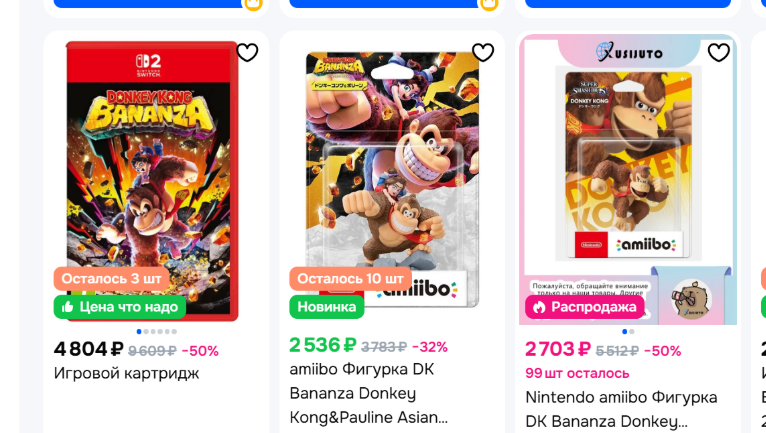This screenshot has height=433, width=766.
Task: Click the 'Осталось 3 шт' stock badge
Action: (111, 279)
